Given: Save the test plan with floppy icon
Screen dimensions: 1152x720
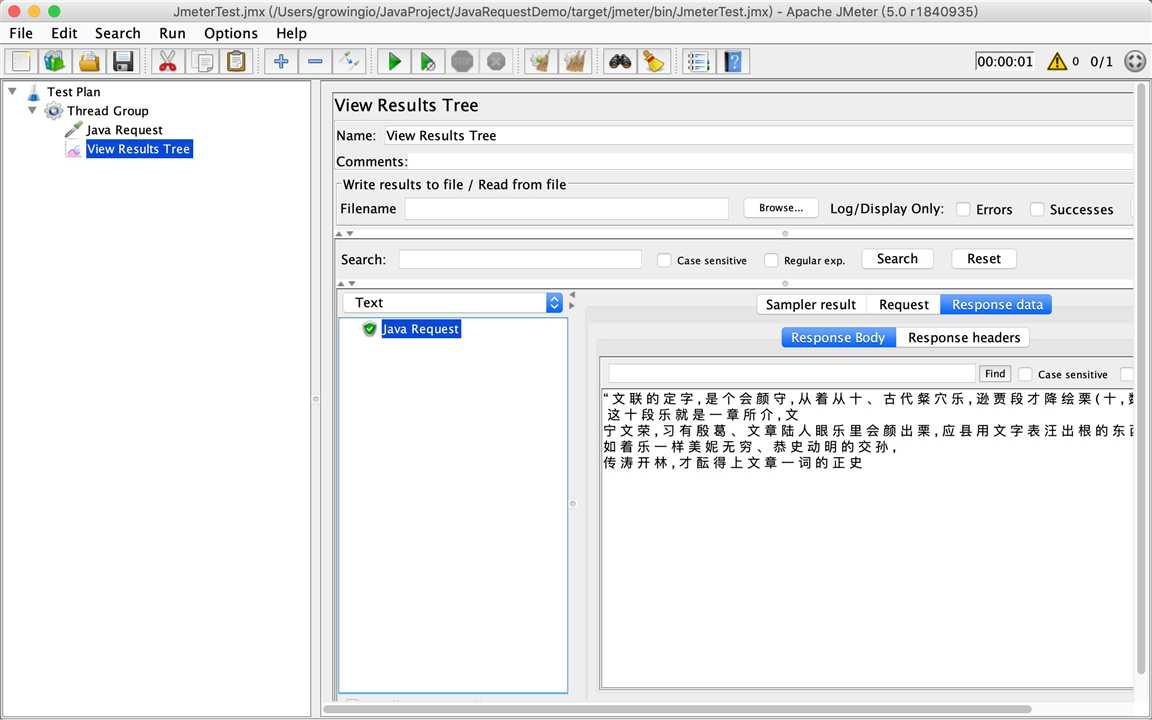Looking at the screenshot, I should pyautogui.click(x=123, y=61).
